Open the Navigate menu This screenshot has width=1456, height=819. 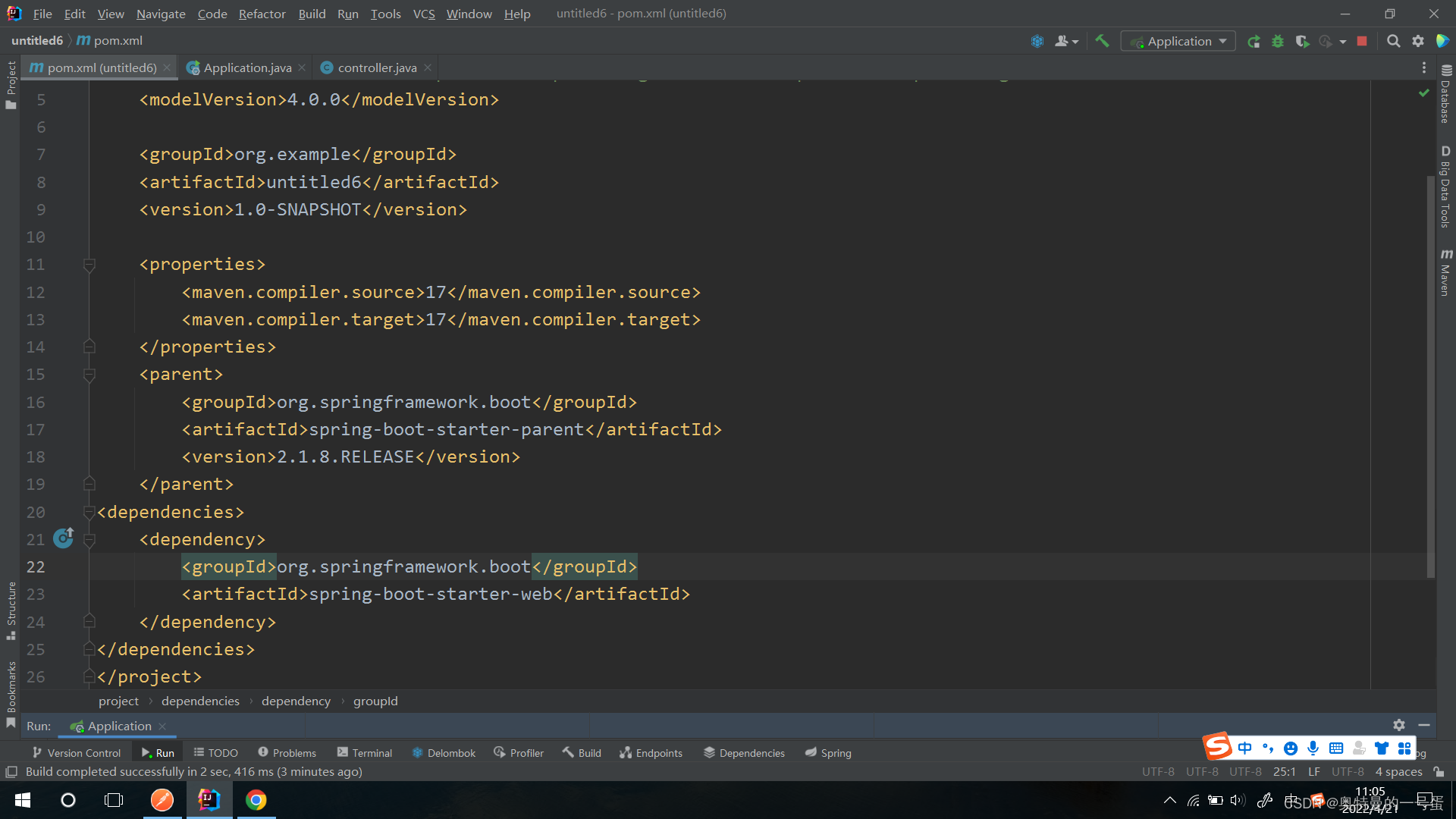click(161, 14)
